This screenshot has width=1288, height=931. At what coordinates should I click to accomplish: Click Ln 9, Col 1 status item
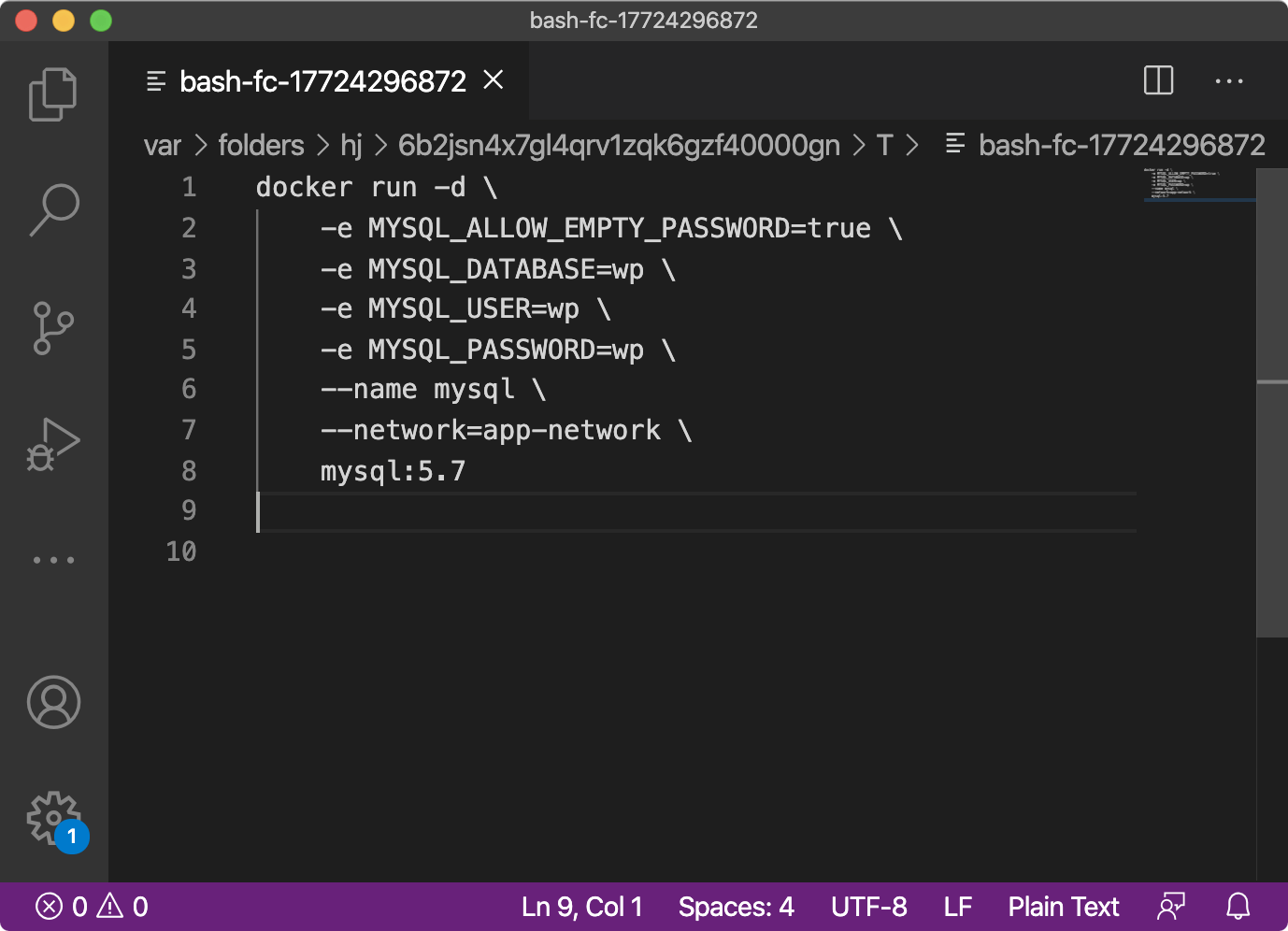[x=581, y=907]
